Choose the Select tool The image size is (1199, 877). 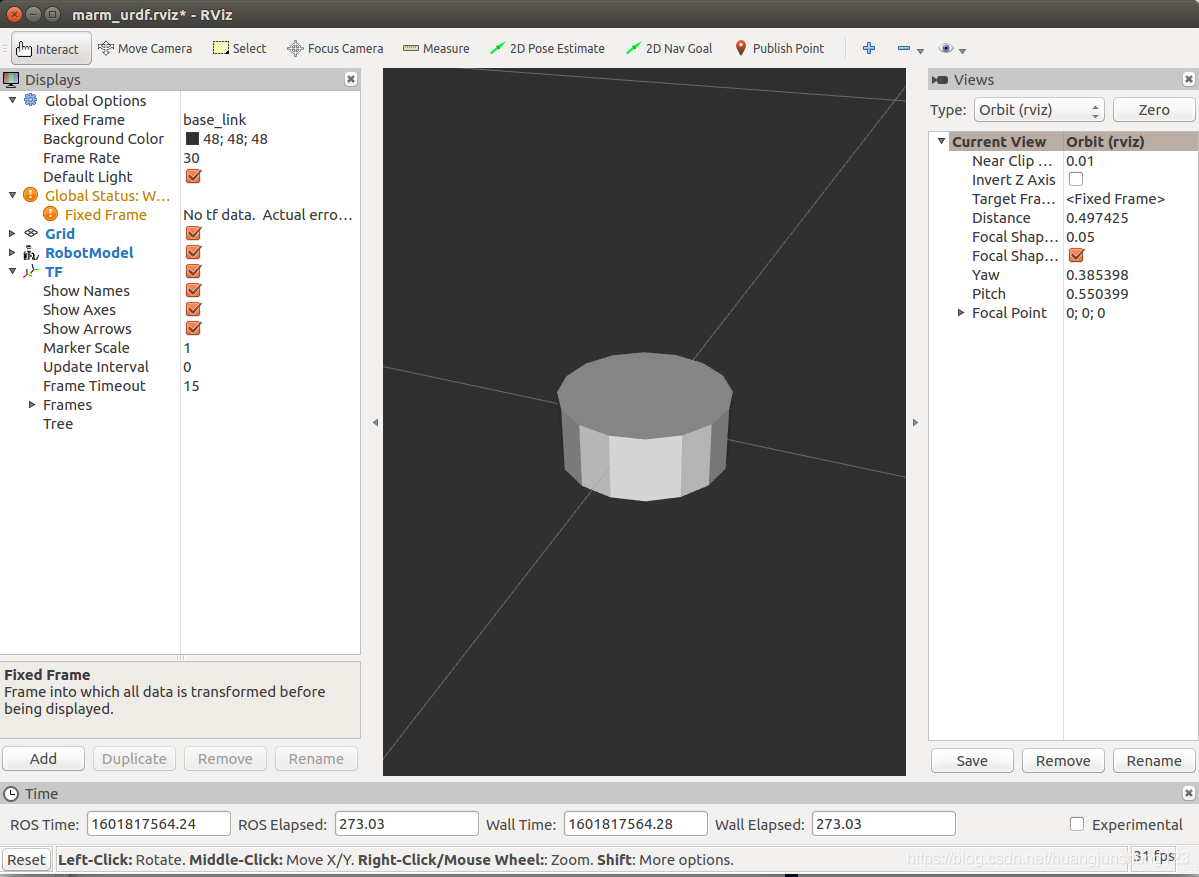pyautogui.click(x=239, y=48)
